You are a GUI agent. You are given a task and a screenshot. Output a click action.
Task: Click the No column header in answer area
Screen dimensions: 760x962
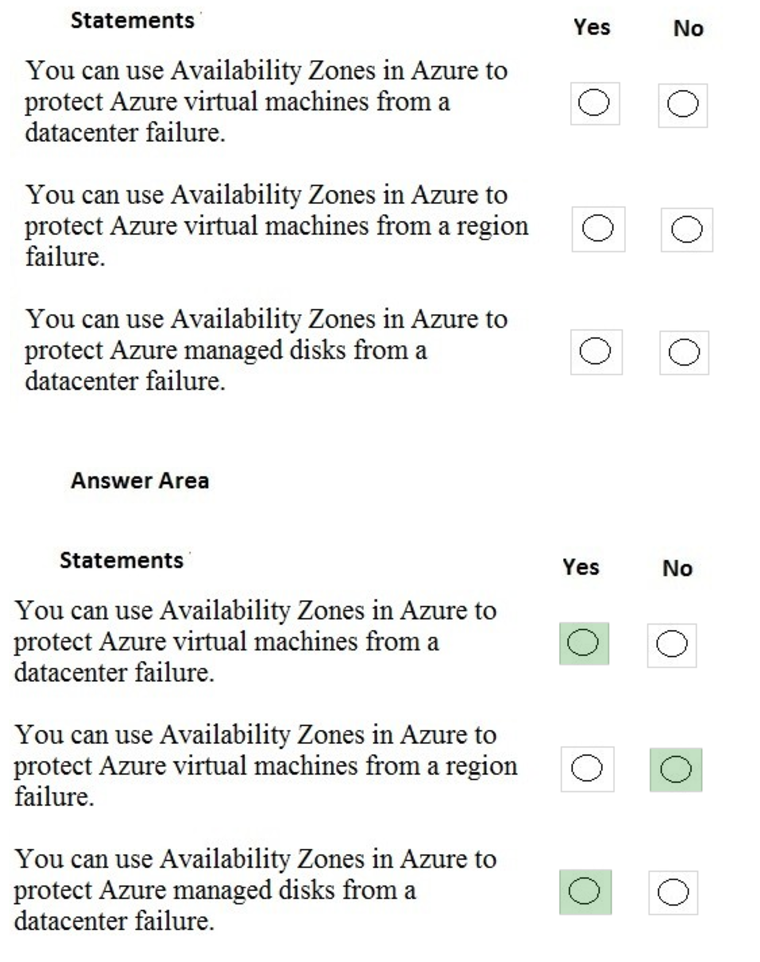[677, 568]
